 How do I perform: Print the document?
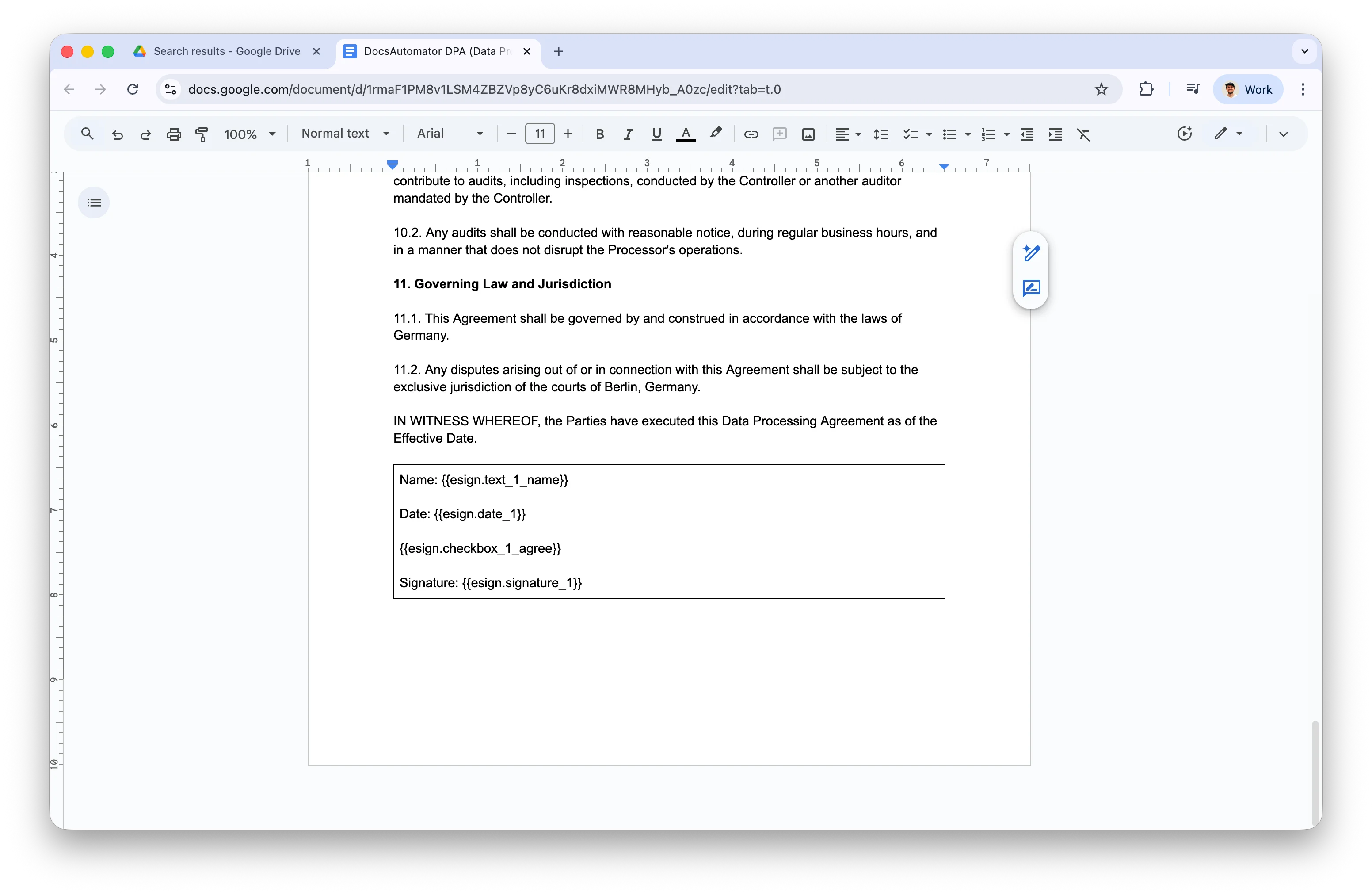pyautogui.click(x=174, y=134)
